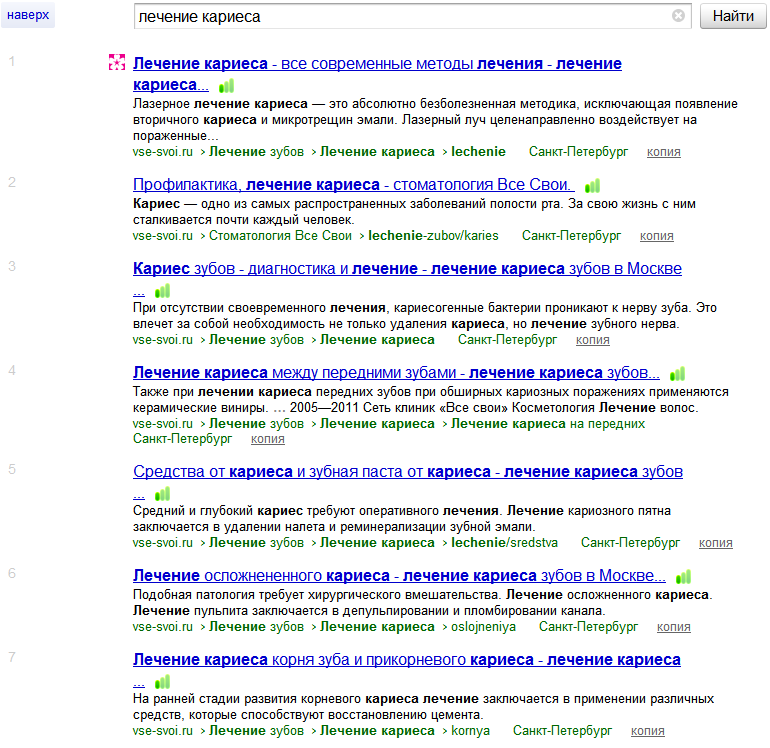770x748 pixels.
Task: Click 'Лечение кариеса на передних' breadcrumb link
Action: tap(548, 423)
